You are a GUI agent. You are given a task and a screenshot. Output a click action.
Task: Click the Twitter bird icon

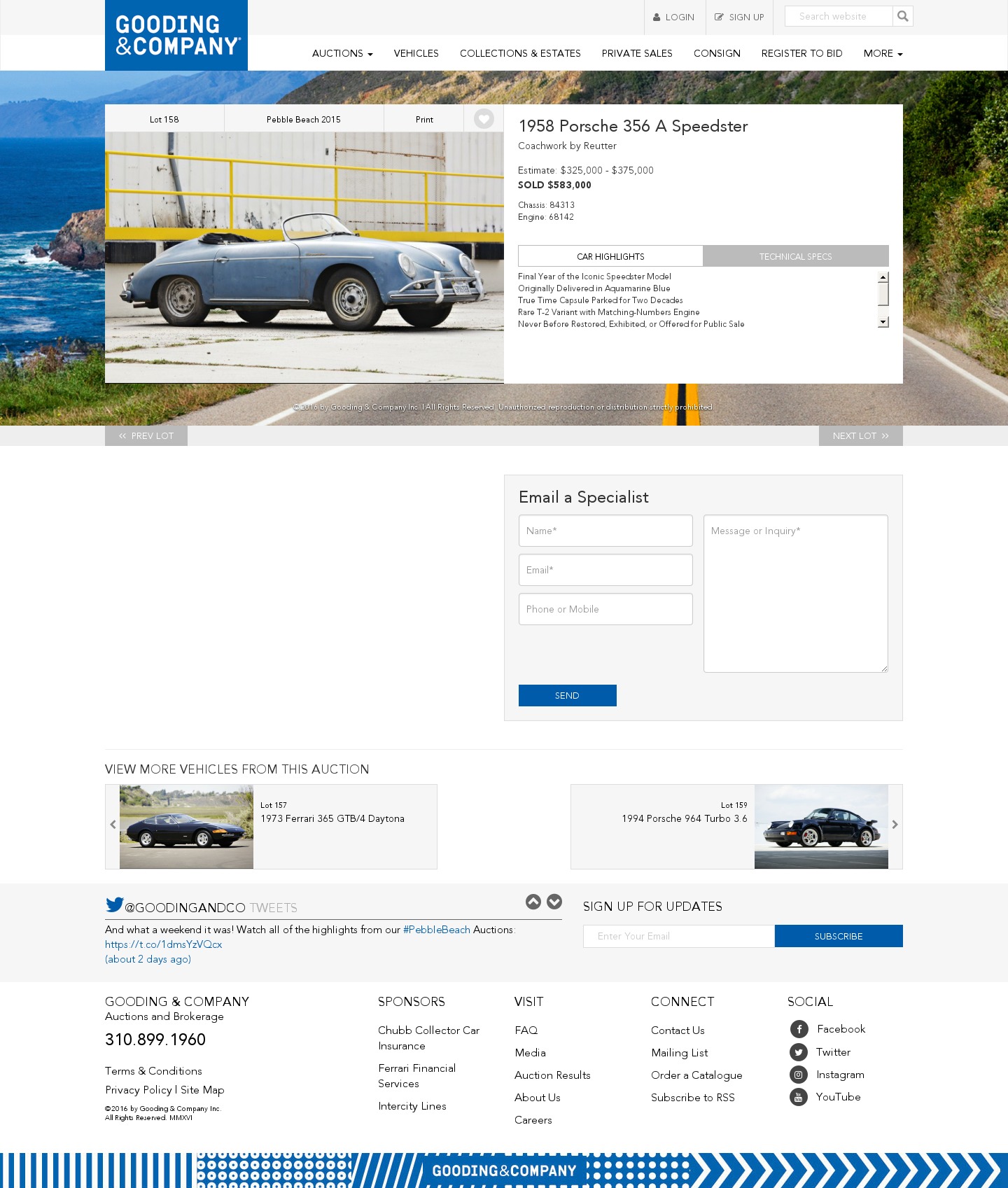pos(114,904)
